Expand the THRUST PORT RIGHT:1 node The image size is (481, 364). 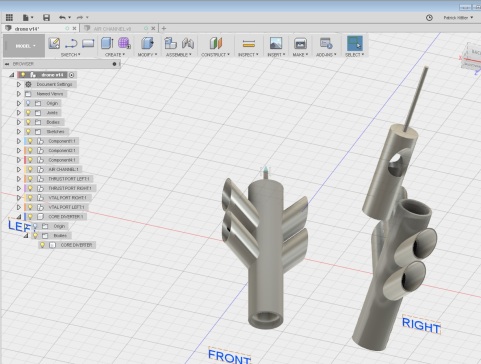(x=19, y=188)
